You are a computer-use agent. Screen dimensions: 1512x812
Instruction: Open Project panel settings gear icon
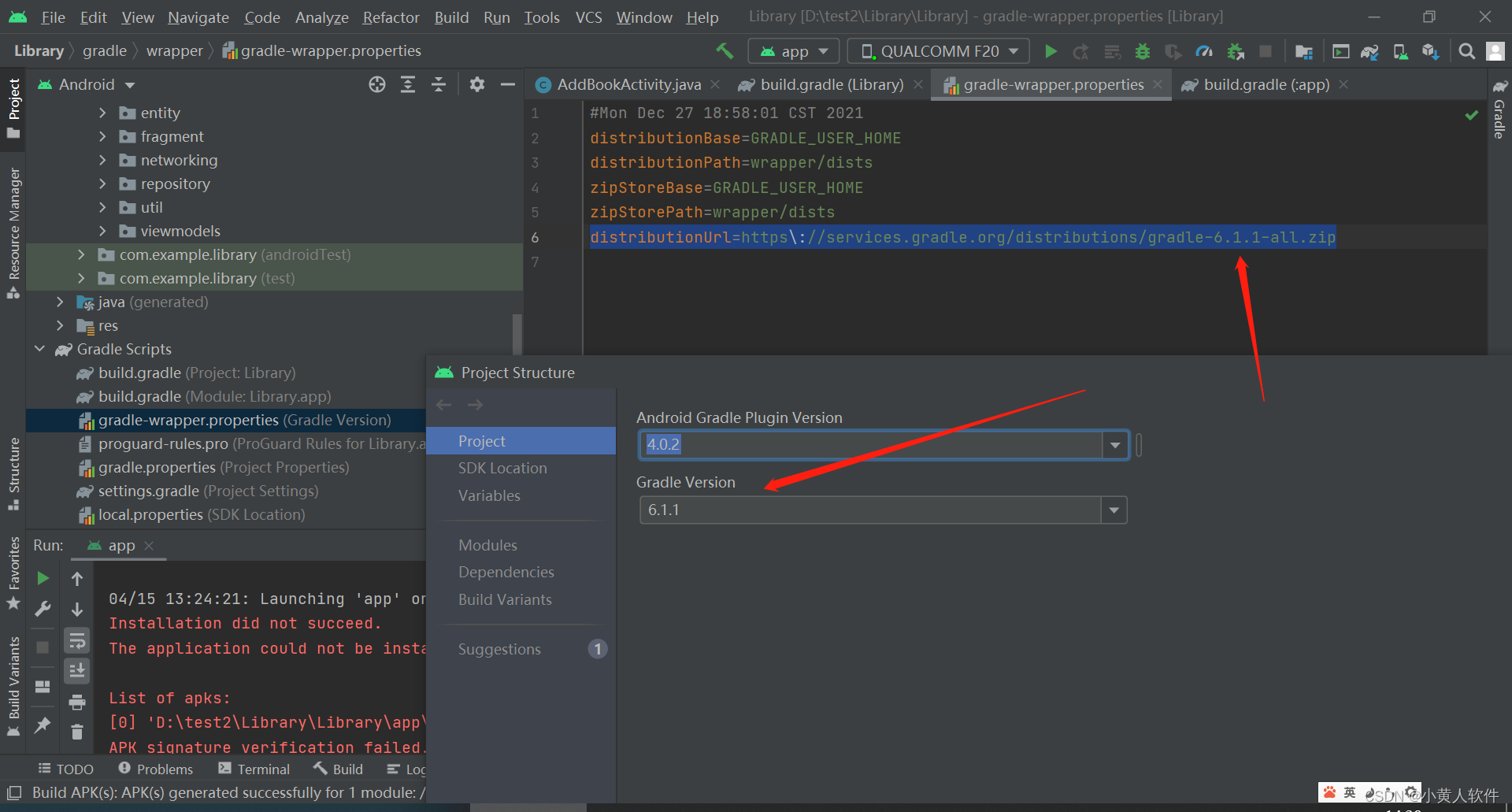[476, 84]
